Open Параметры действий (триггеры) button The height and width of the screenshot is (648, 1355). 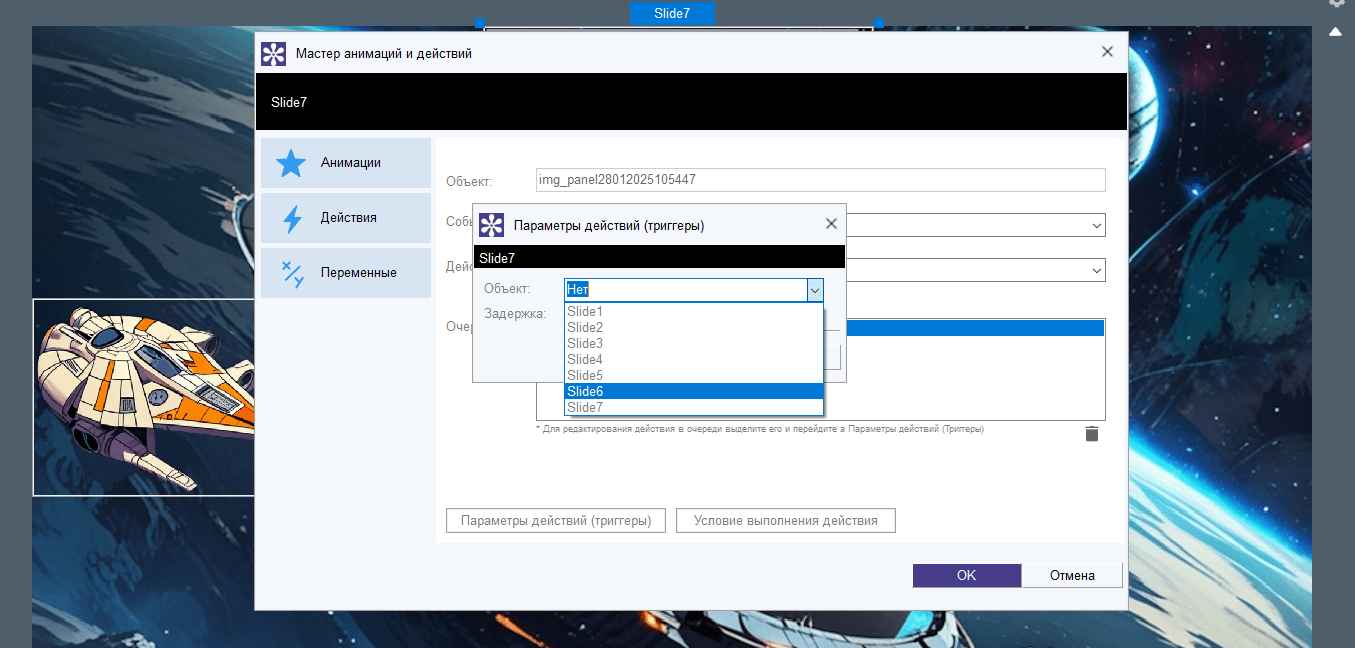pyautogui.click(x=556, y=520)
